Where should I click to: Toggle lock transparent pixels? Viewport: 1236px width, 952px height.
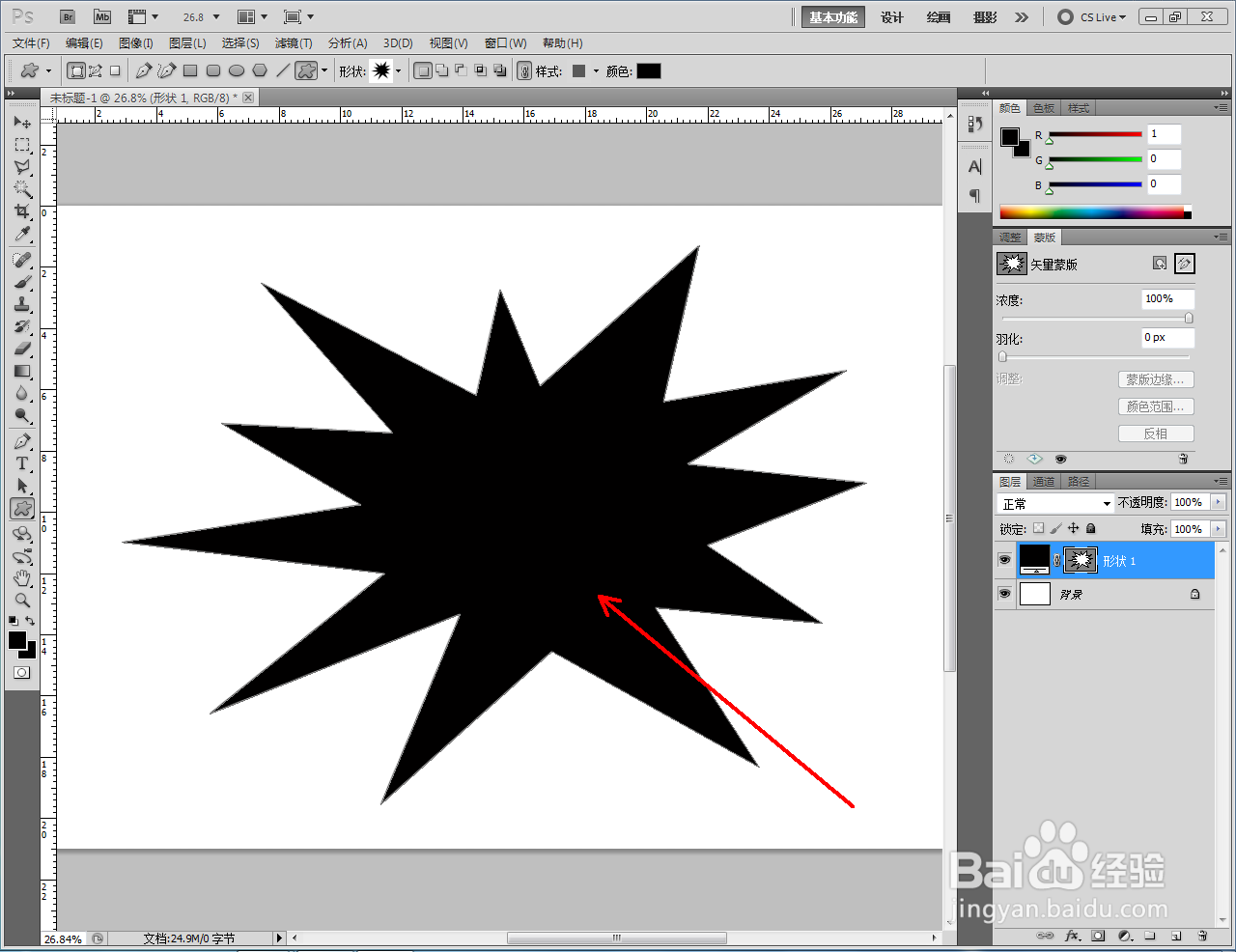pos(1038,528)
